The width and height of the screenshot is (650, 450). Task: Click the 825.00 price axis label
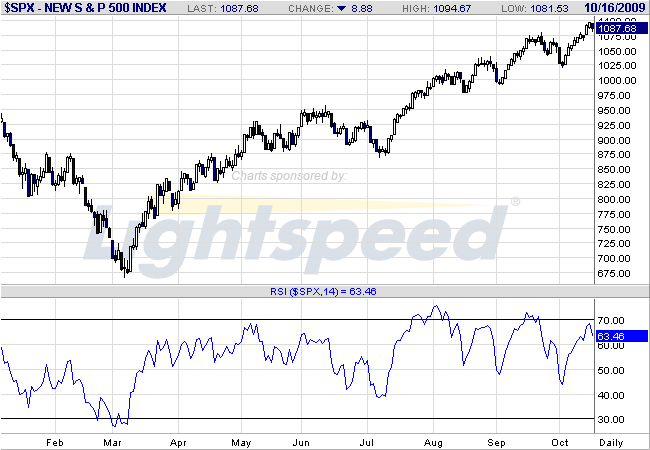point(614,184)
